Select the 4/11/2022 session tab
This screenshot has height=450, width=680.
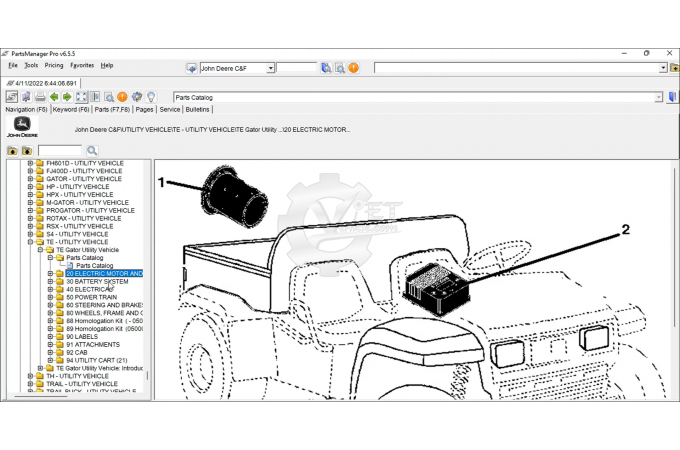(42, 83)
